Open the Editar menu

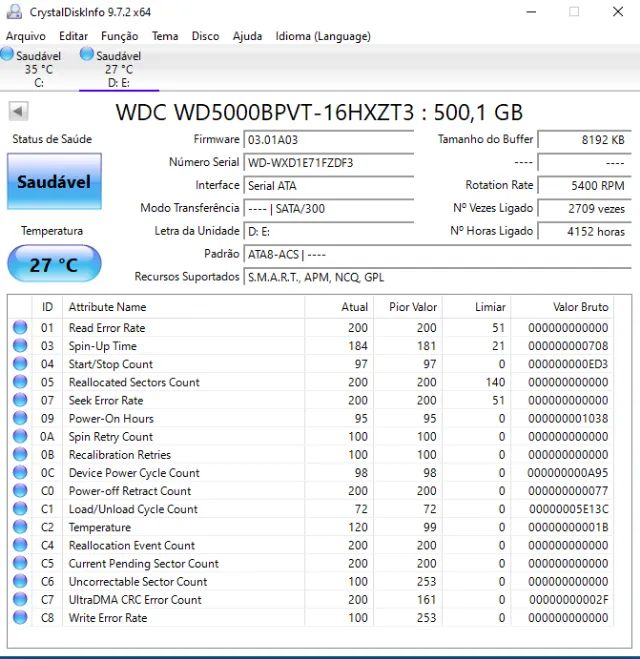pos(74,36)
